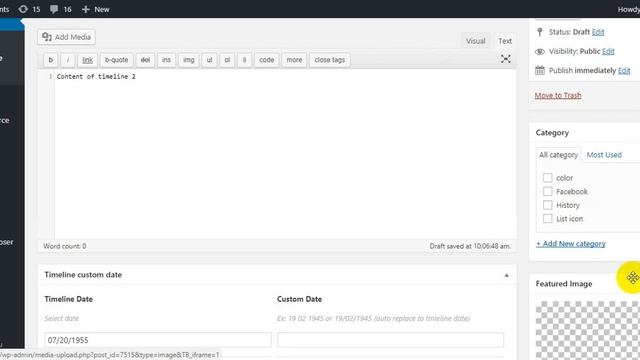Select the All category tab

pos(558,155)
